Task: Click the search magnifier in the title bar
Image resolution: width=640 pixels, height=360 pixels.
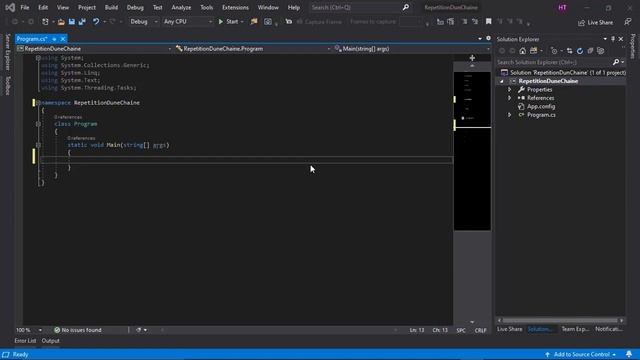Action: (x=406, y=7)
